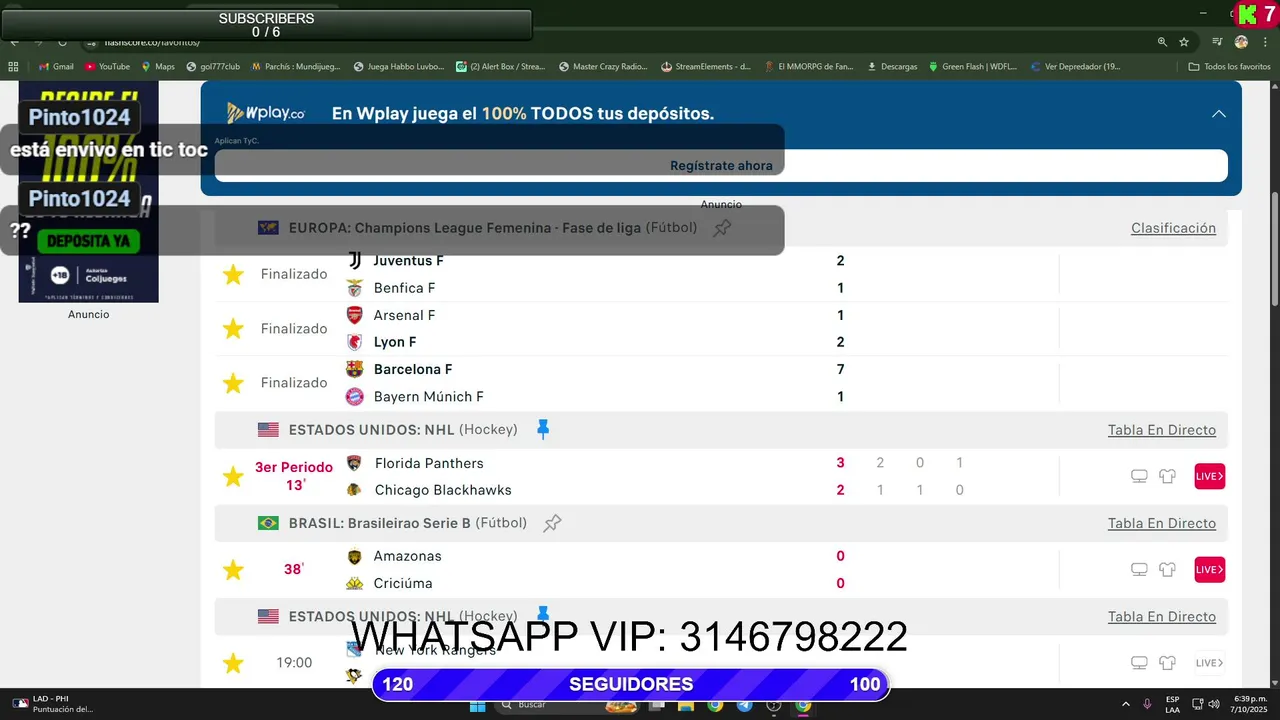1280x720 pixels.
Task: Click Criciúma team crest
Action: tap(354, 583)
